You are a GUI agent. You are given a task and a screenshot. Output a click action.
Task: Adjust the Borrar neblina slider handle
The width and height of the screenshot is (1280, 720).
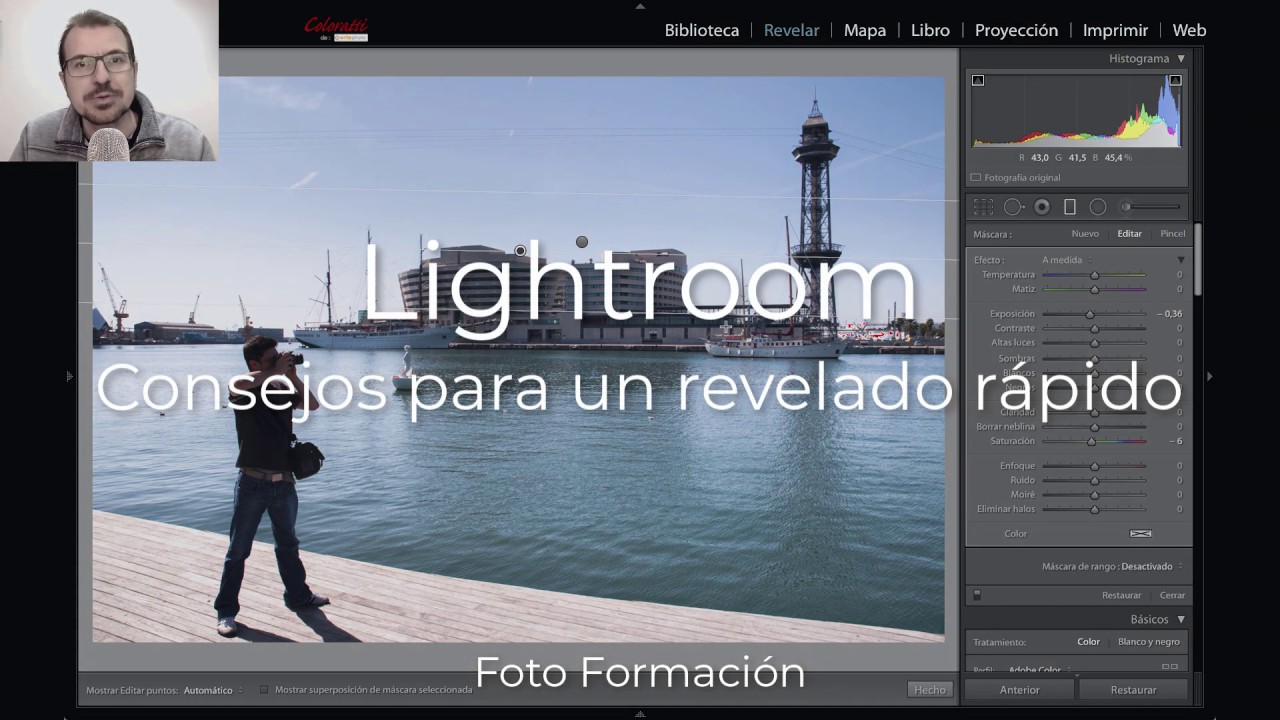[x=1094, y=427]
